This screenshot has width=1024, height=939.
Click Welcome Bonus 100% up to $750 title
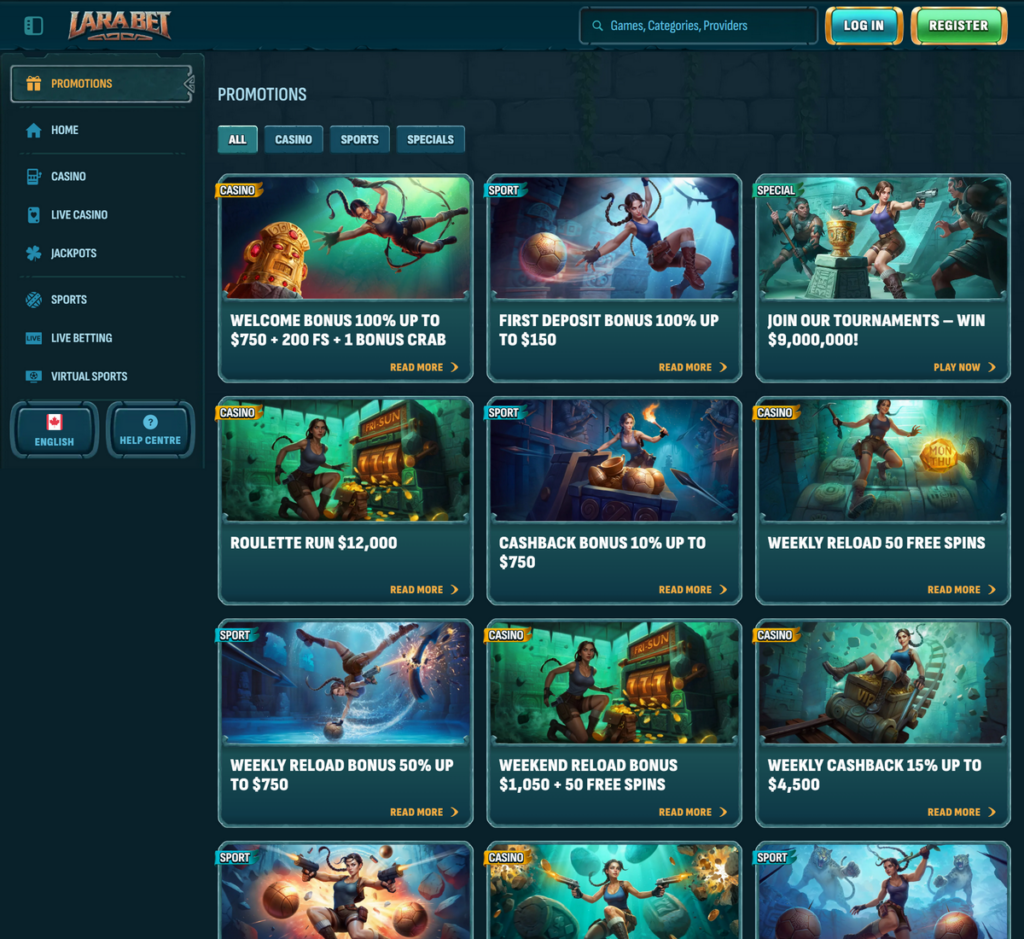point(338,330)
